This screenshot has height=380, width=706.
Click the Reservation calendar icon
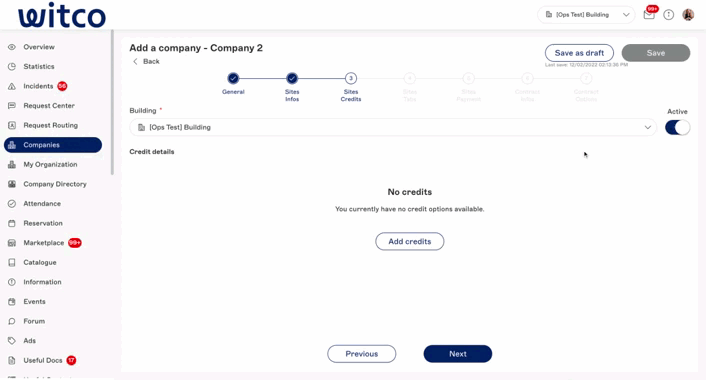12,223
